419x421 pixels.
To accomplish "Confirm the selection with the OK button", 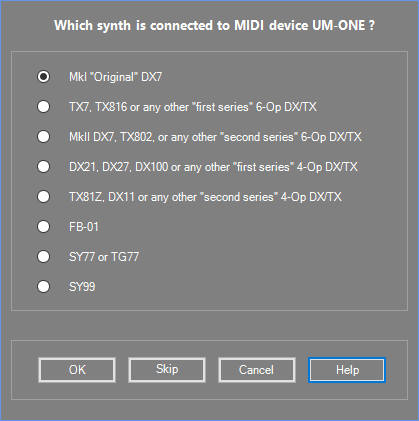I will [77, 370].
